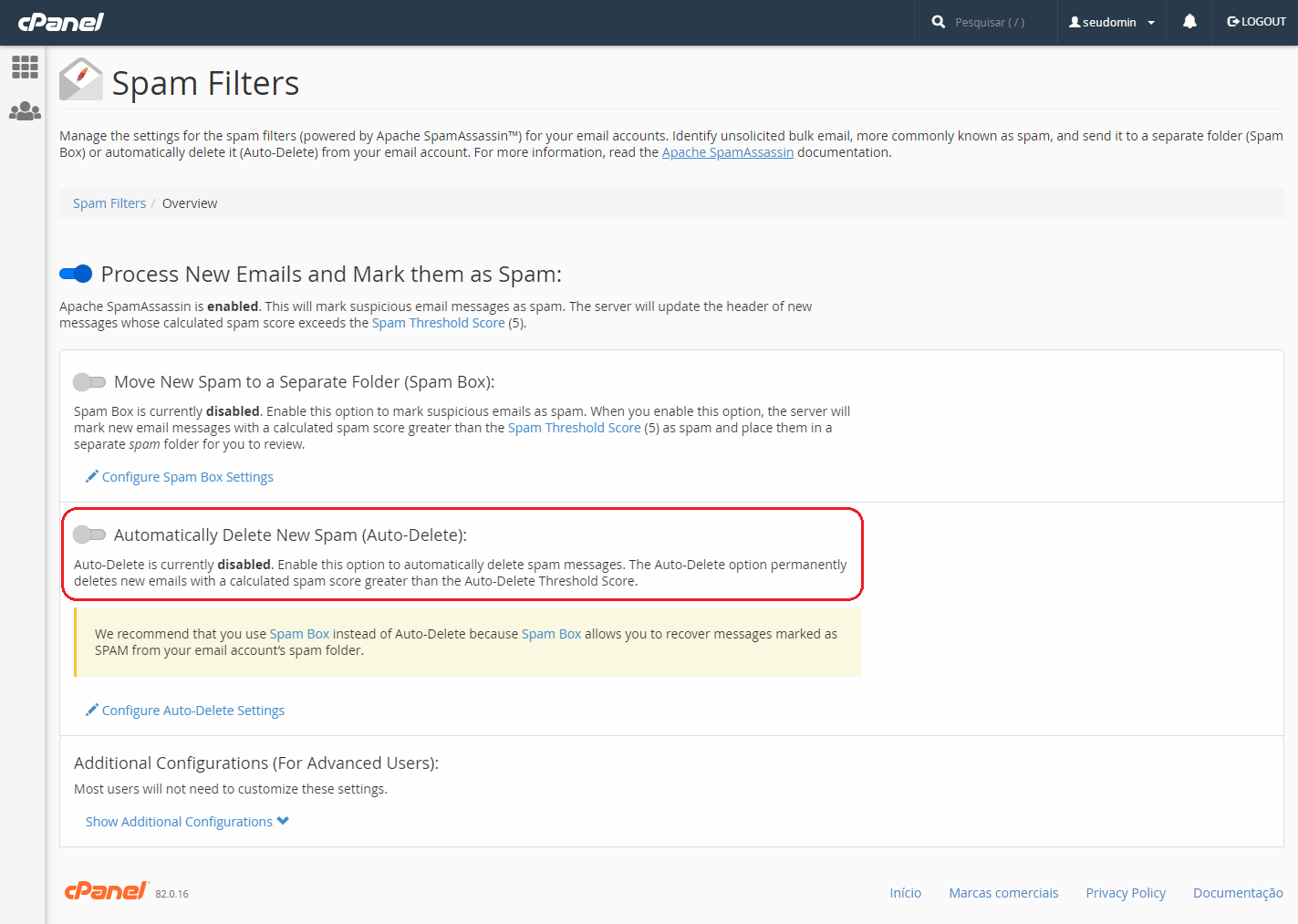Click first Spam Box link in recommendation
The height and width of the screenshot is (924, 1298).
click(299, 634)
